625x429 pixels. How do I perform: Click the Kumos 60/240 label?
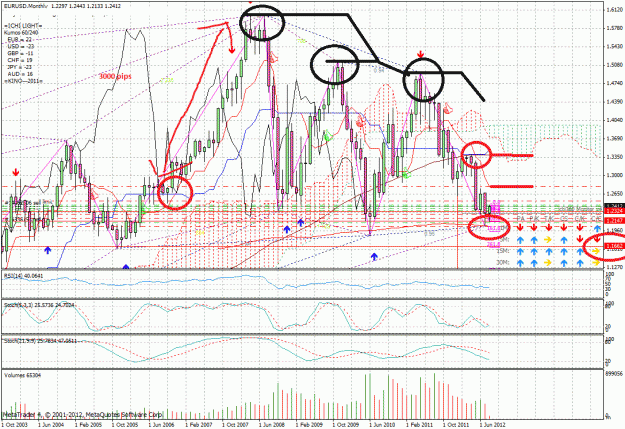point(21,32)
